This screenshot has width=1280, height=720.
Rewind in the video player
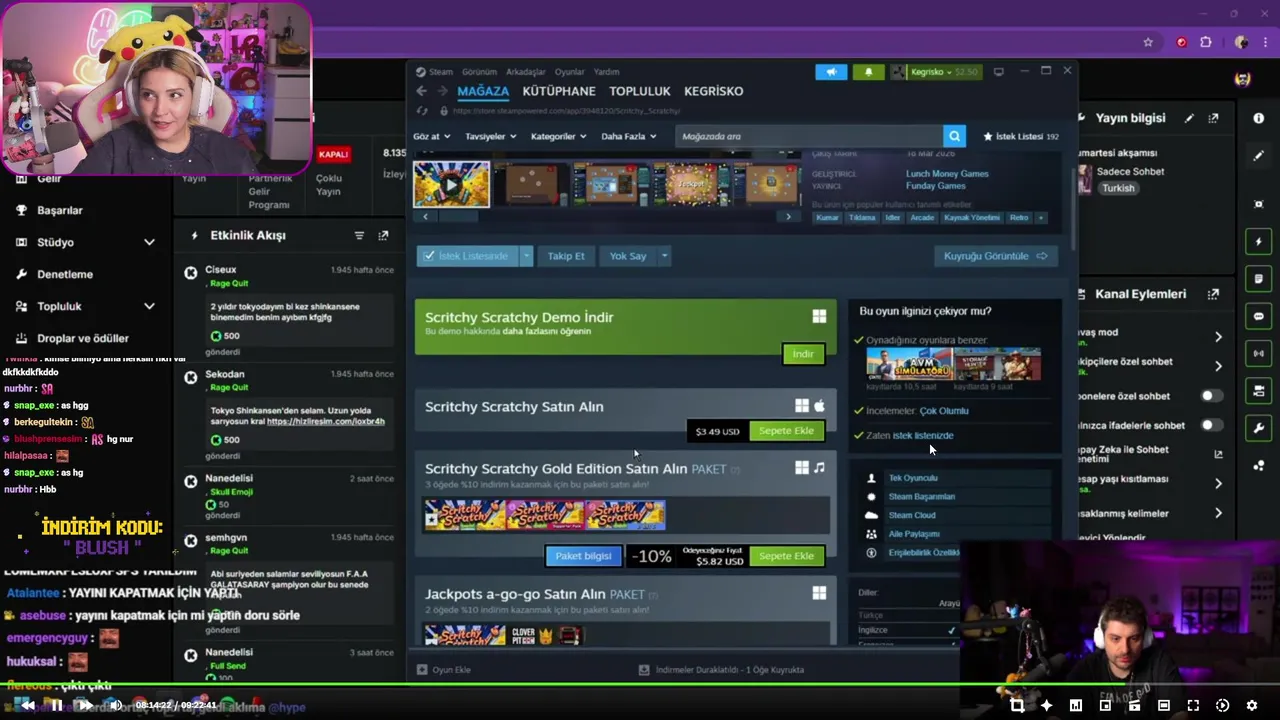coord(28,705)
